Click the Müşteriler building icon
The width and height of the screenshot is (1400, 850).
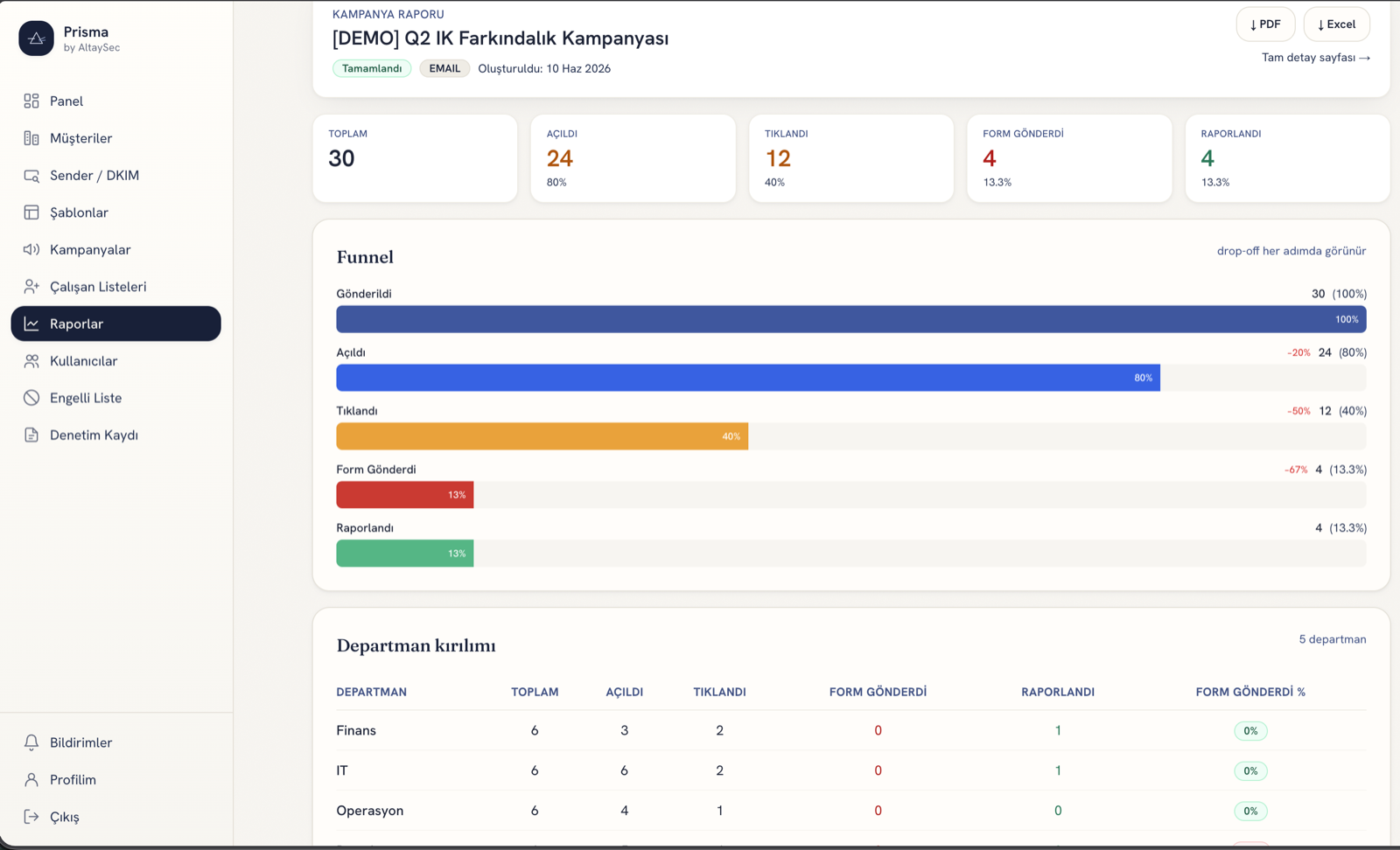[31, 138]
